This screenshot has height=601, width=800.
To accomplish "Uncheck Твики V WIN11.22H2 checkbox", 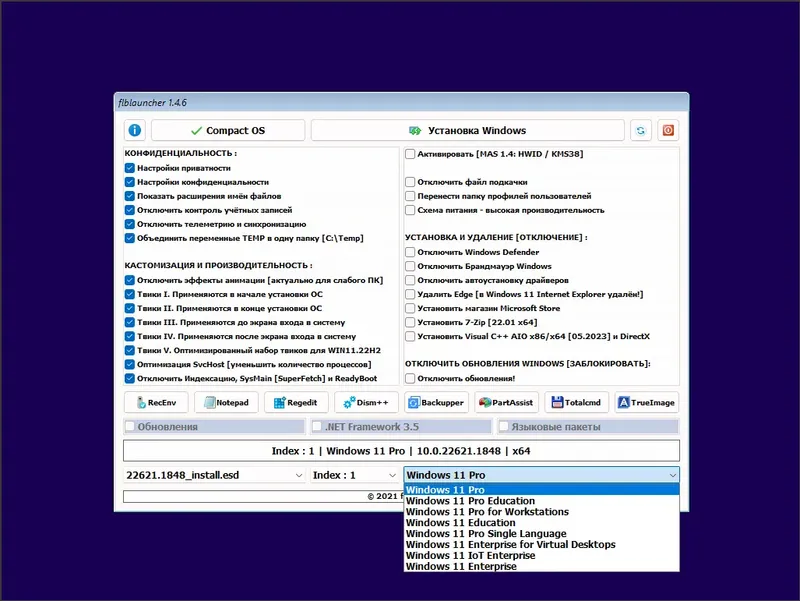I will (130, 350).
